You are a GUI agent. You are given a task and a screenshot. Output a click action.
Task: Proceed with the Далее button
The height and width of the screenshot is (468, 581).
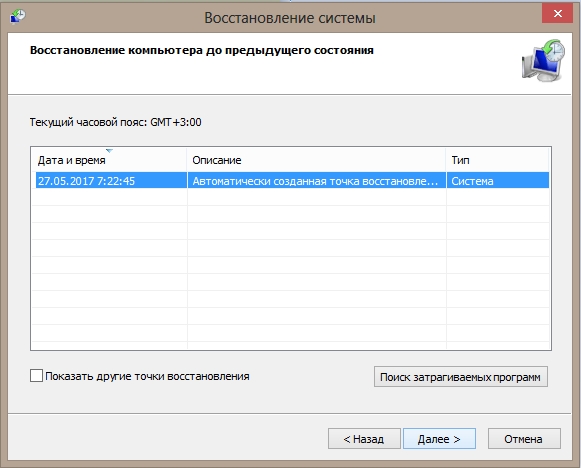pyautogui.click(x=439, y=439)
